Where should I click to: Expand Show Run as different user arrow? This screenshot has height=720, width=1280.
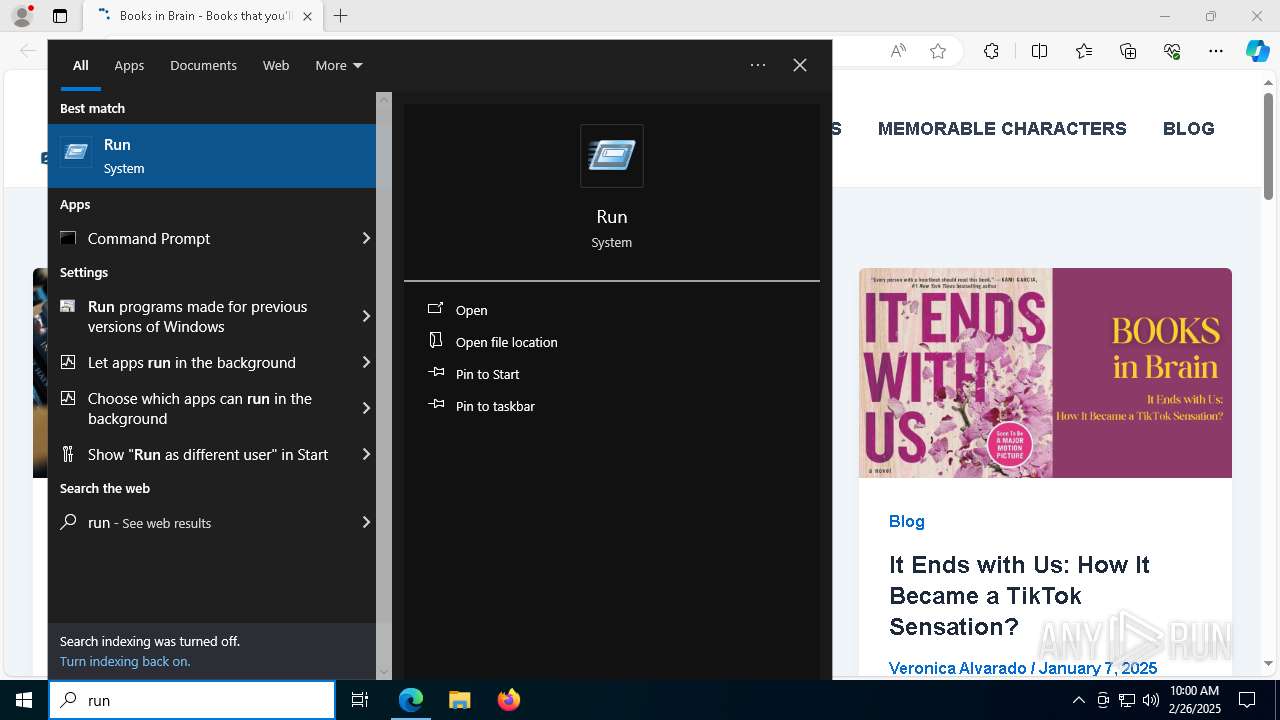(x=366, y=454)
